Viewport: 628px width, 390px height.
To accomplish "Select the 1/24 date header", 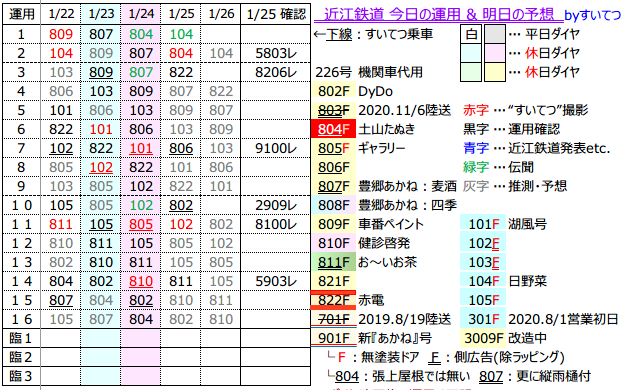I will (141, 14).
